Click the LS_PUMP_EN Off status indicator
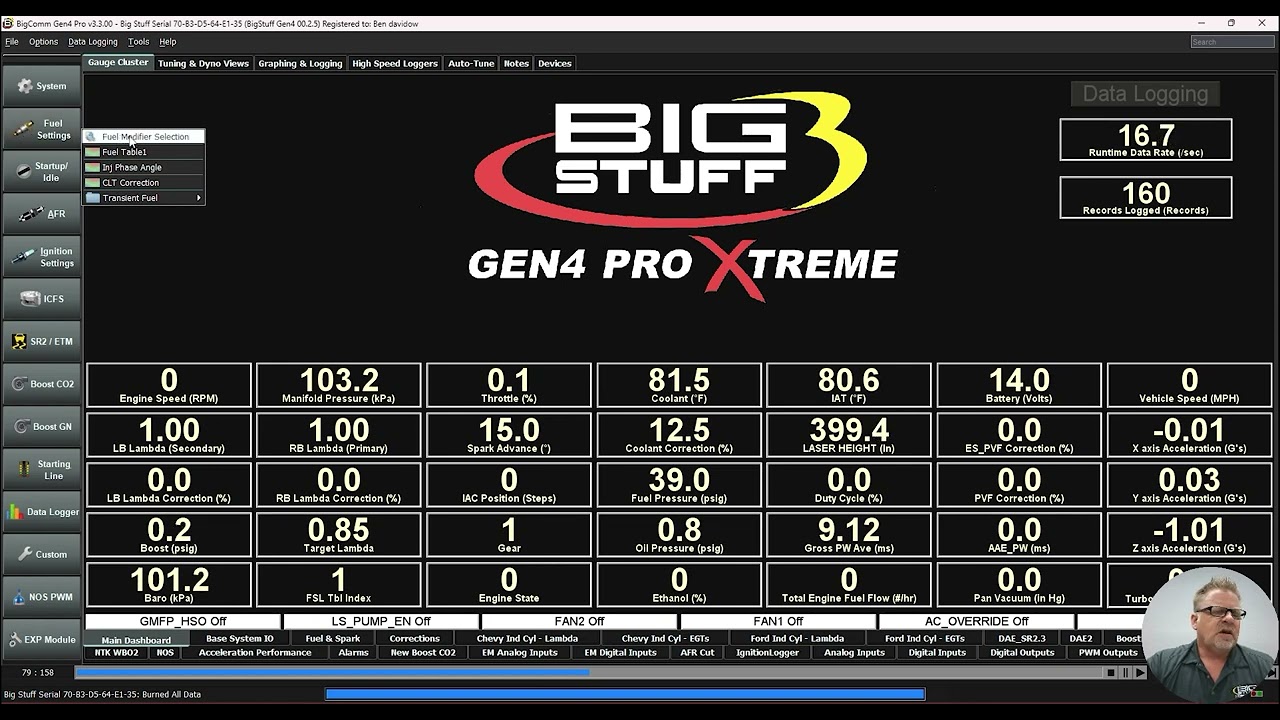 point(381,621)
